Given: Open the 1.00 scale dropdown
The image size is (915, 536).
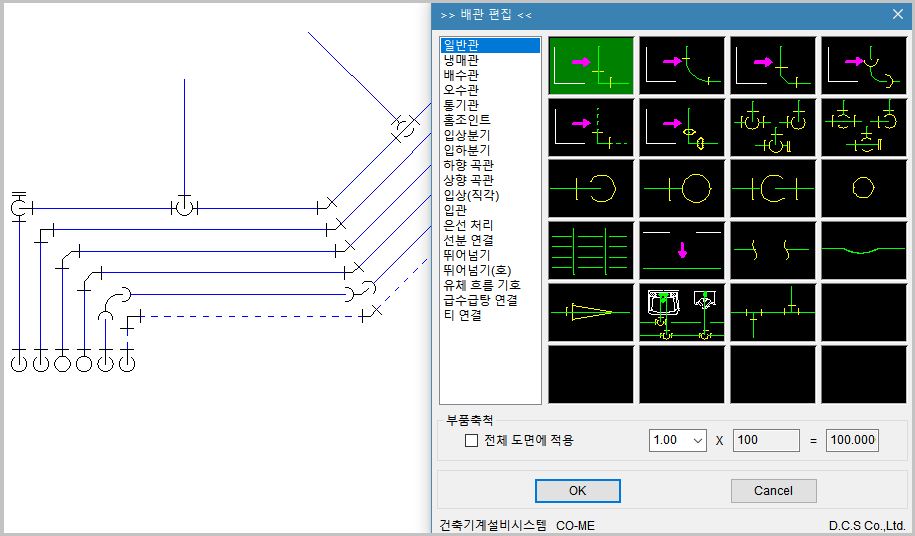Looking at the screenshot, I should (678, 440).
